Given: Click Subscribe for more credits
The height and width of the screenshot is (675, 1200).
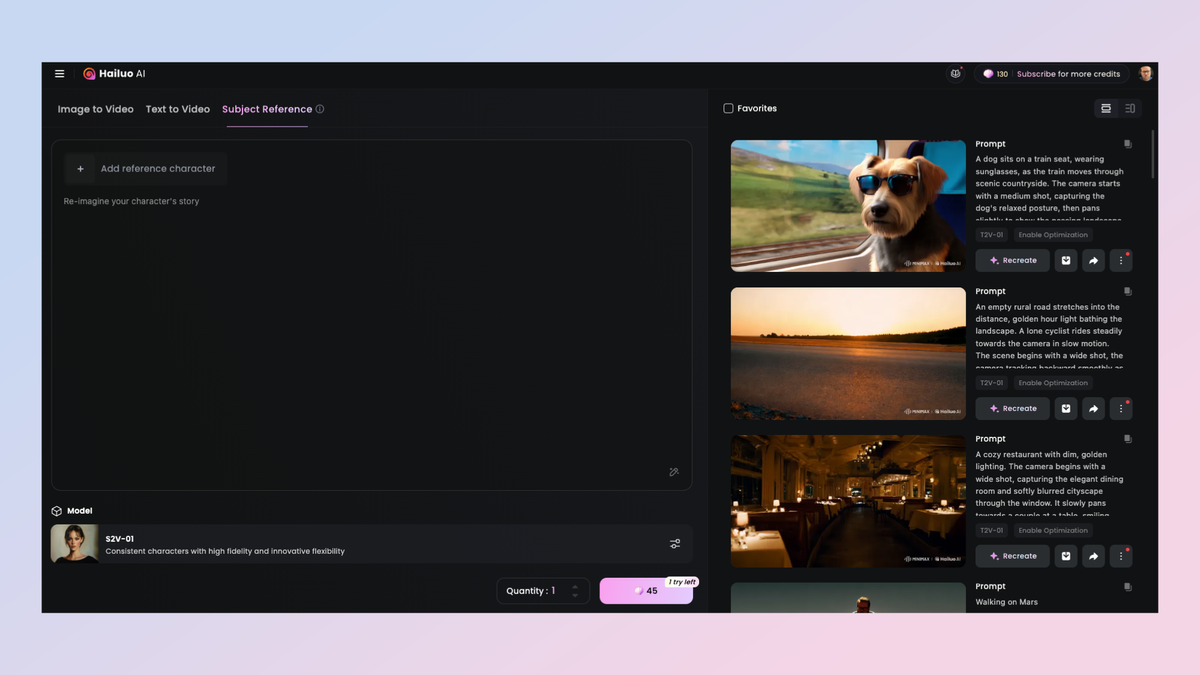Looking at the screenshot, I should coord(1068,73).
